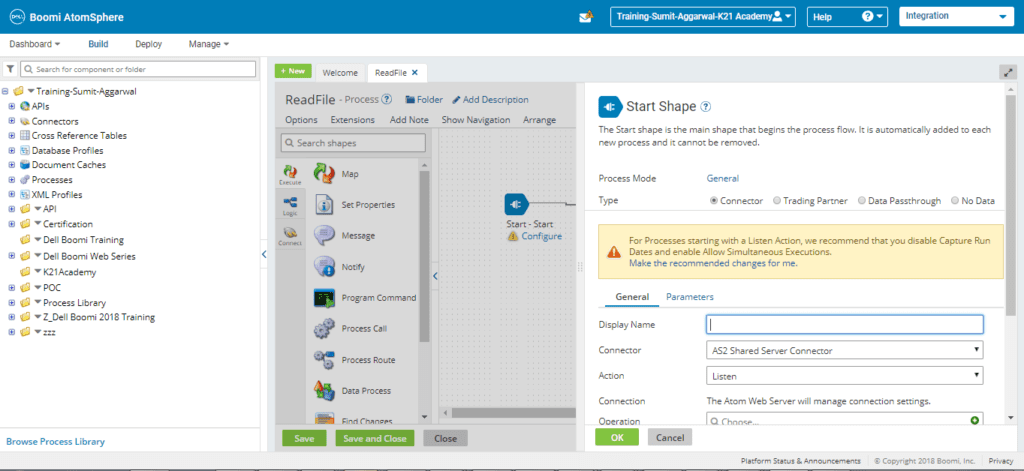Viewport: 1024px width, 471px height.
Task: Open the Help dropdown
Action: pyautogui.click(x=847, y=17)
